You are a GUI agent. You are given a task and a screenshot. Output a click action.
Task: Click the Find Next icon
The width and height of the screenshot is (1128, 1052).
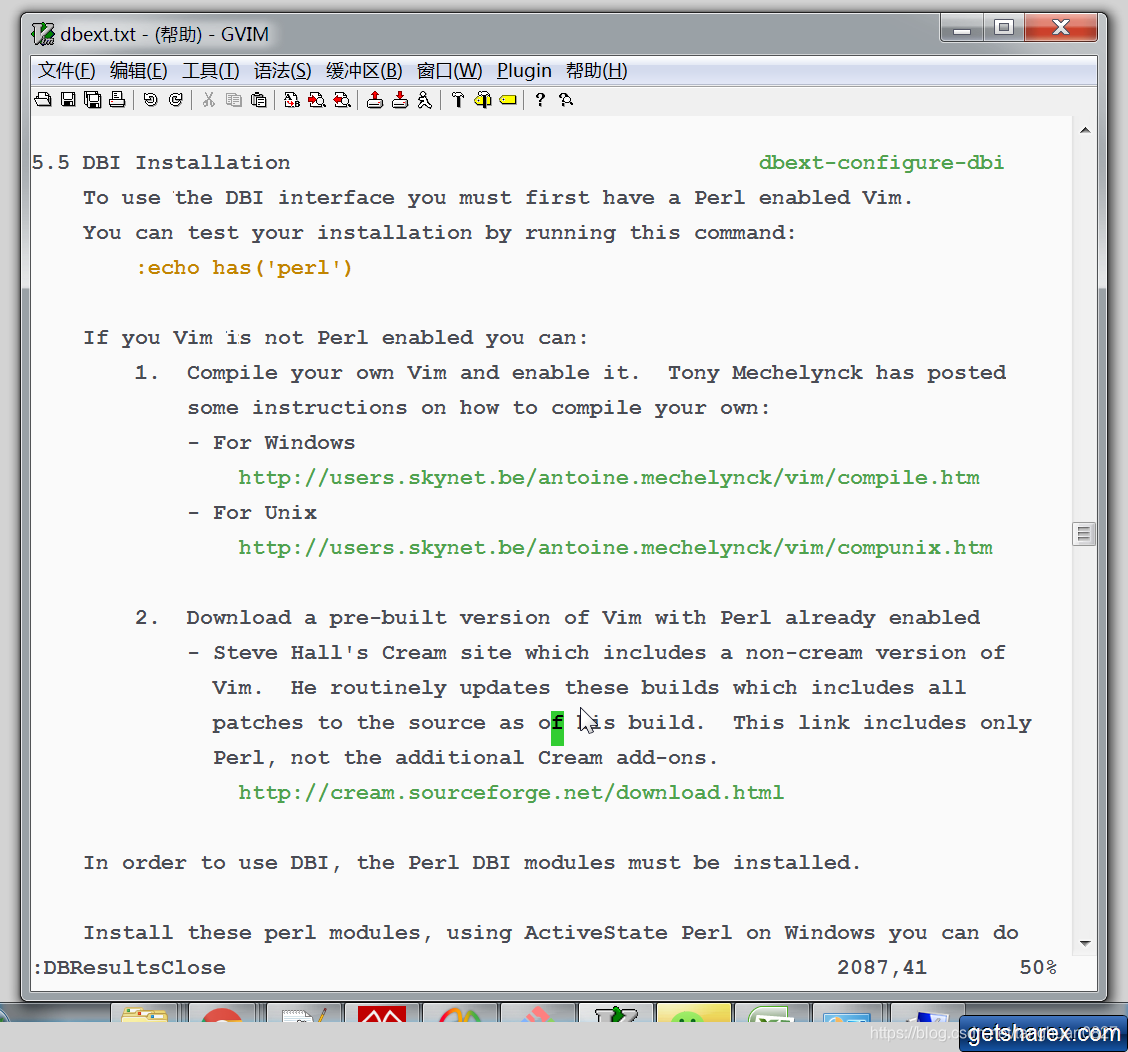pos(317,100)
